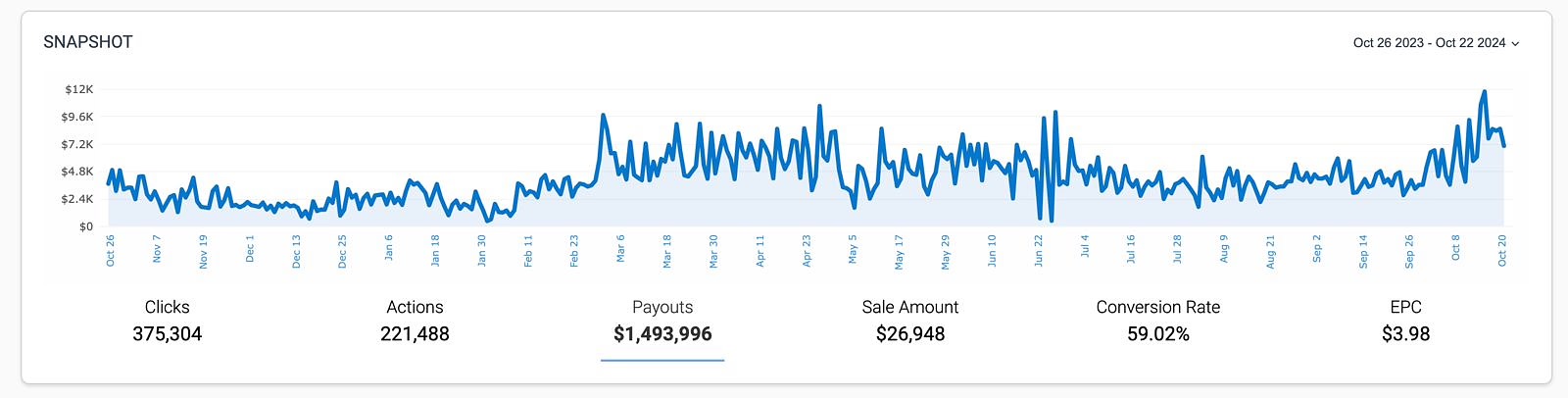
Task: Select the Actions metric tab
Action: point(415,321)
